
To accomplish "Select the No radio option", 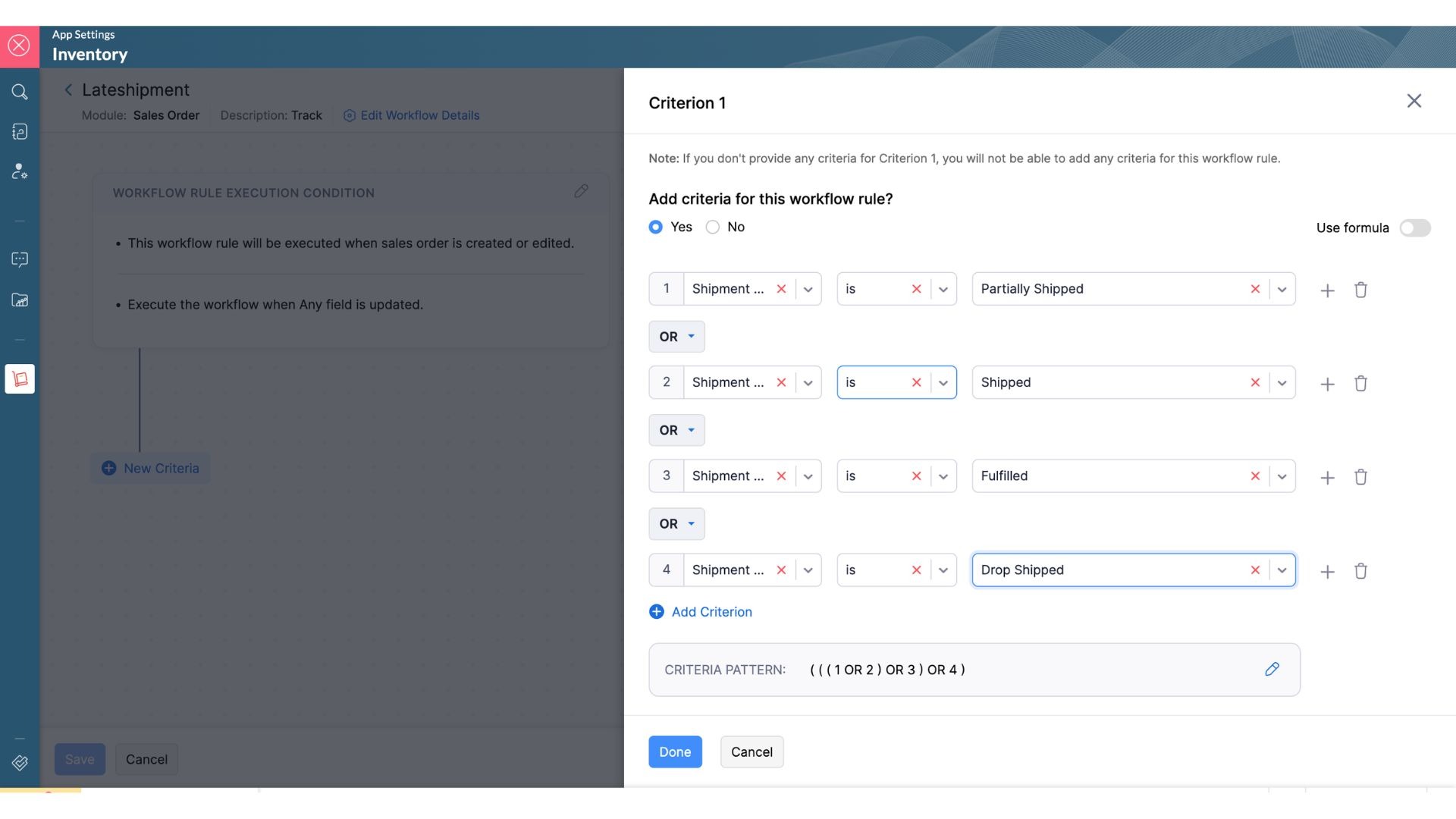I will 713,227.
